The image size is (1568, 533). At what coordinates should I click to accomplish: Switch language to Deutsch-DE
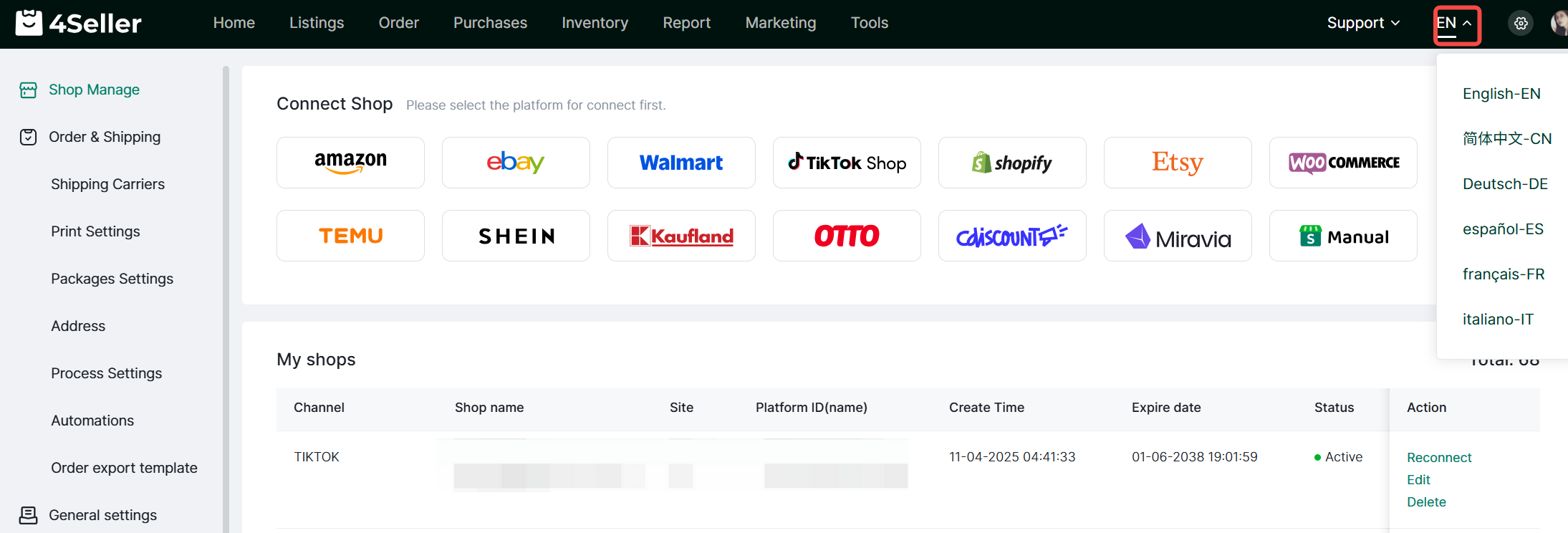pyautogui.click(x=1505, y=184)
